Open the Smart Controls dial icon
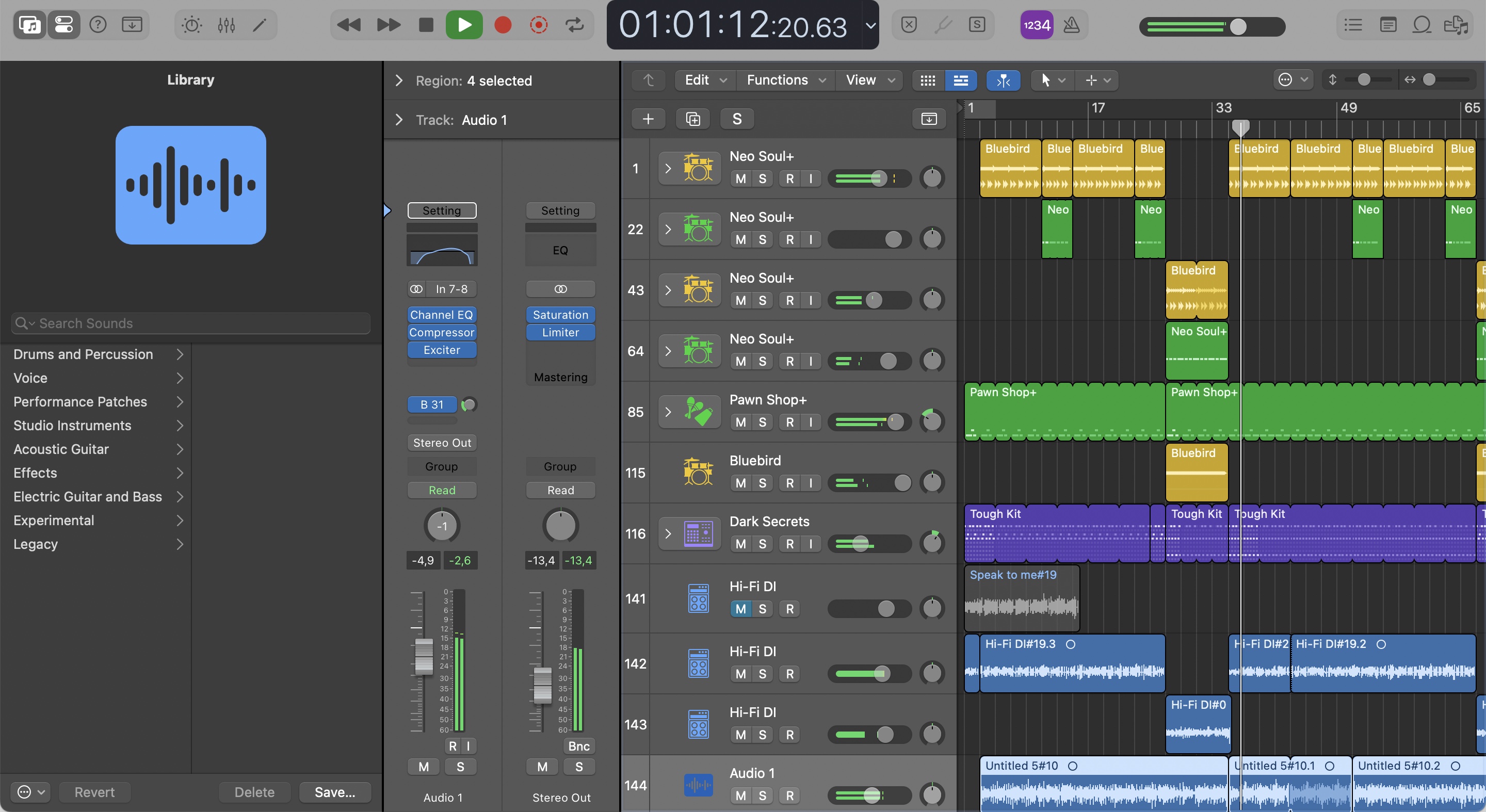Image resolution: width=1486 pixels, height=812 pixels. tap(191, 25)
